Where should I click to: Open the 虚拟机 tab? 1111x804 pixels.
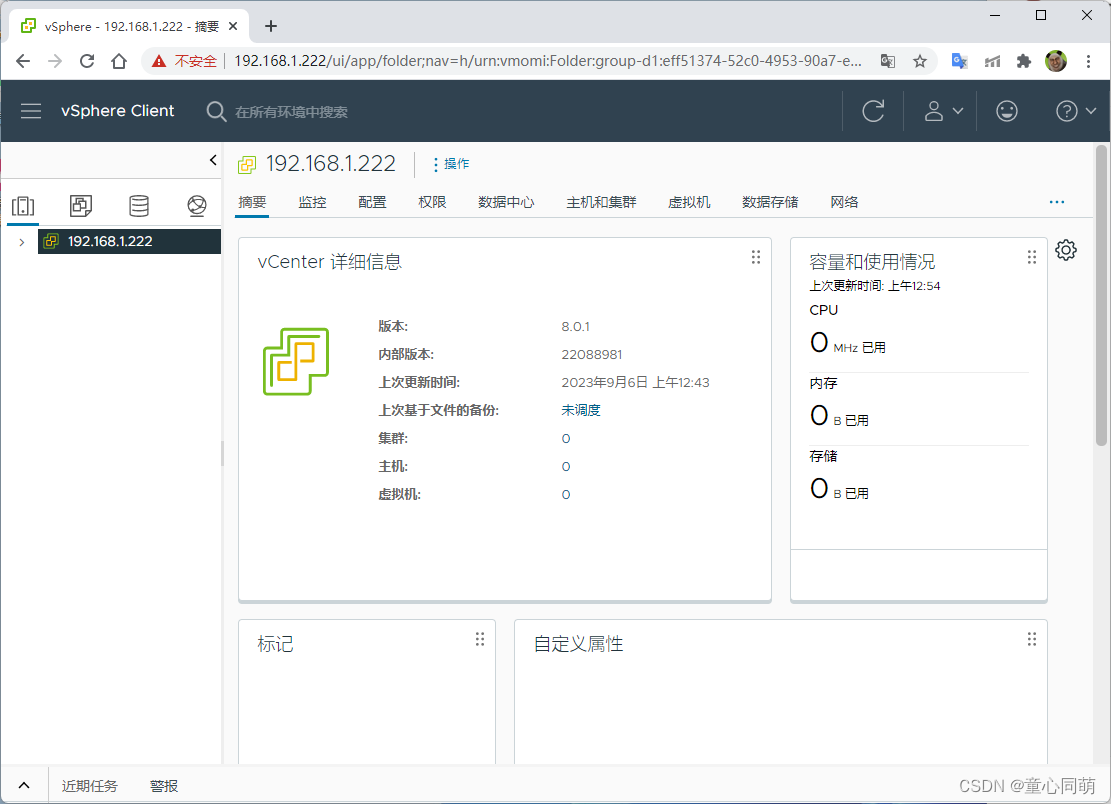coord(689,203)
